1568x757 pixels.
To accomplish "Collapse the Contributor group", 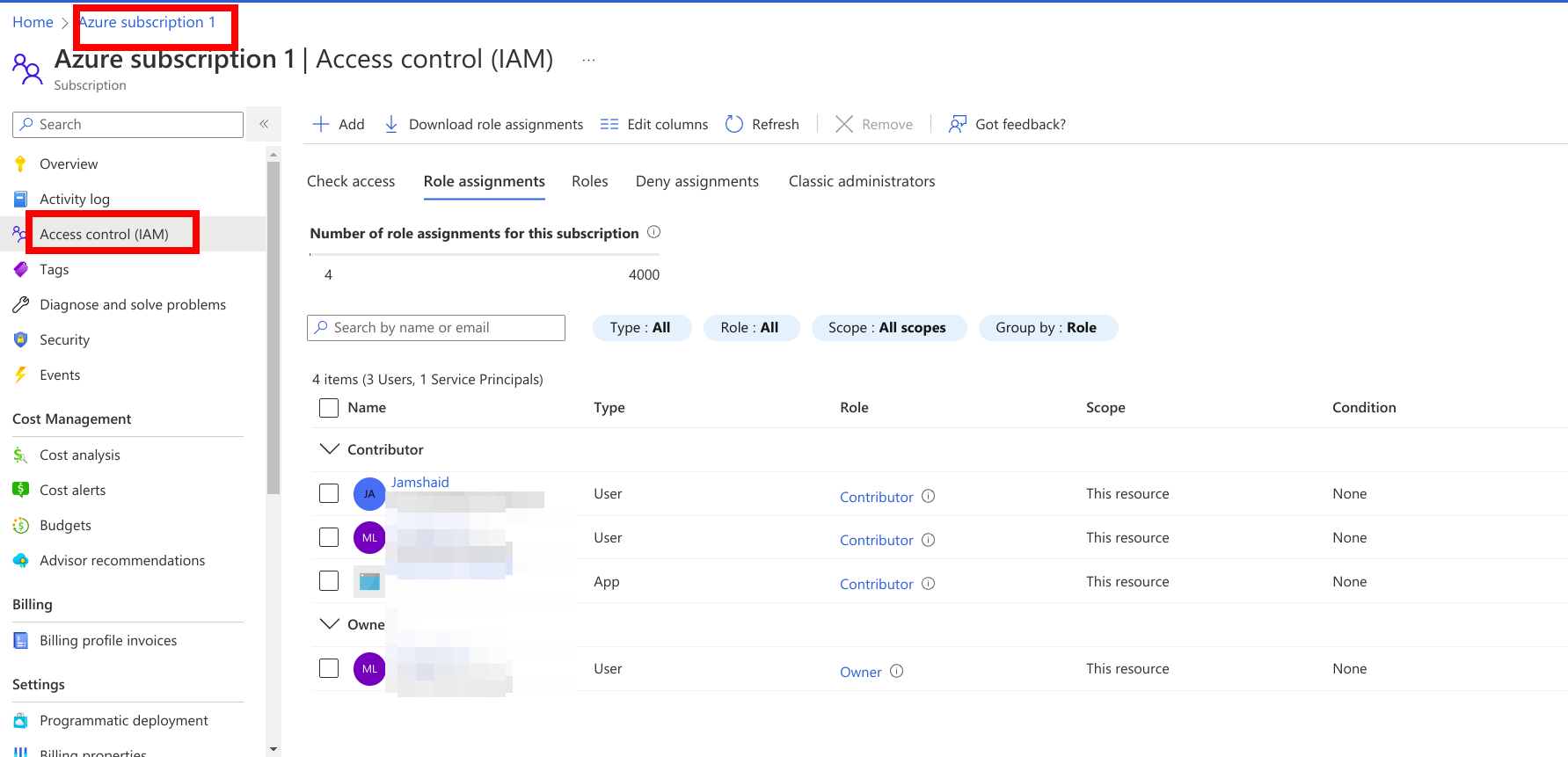I will point(330,449).
